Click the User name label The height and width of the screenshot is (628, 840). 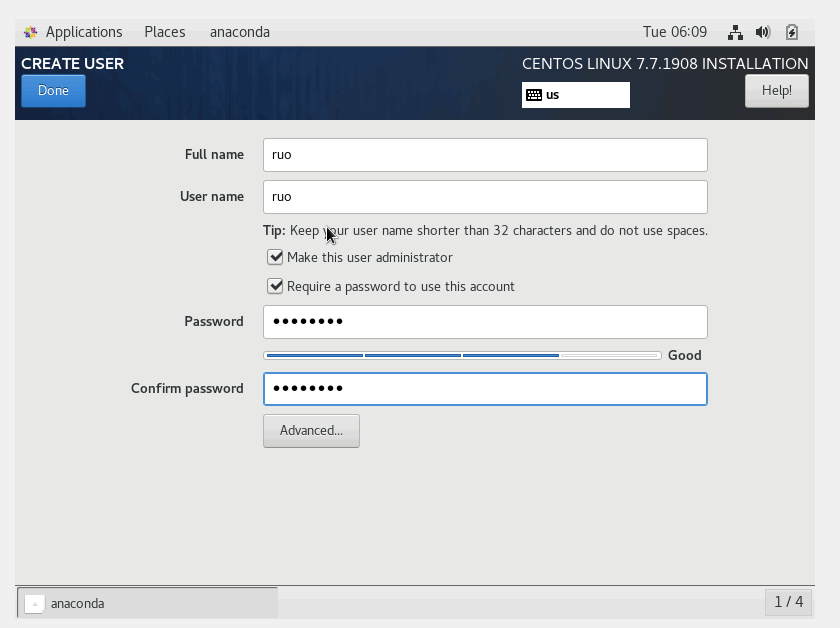(x=212, y=196)
